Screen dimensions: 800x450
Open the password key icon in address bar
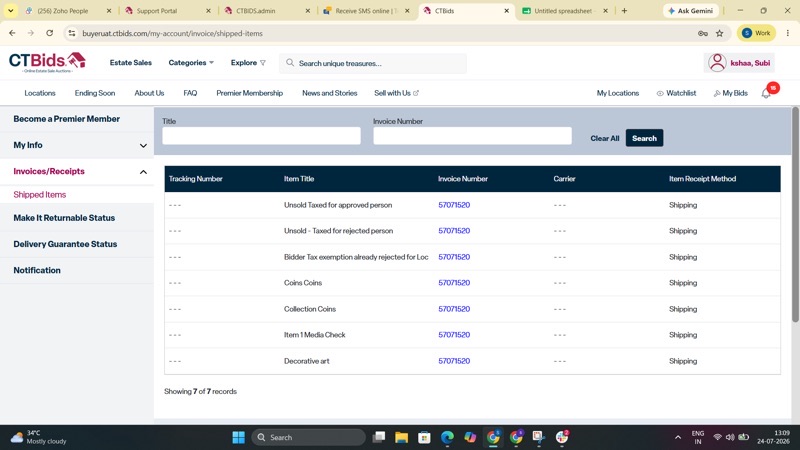703,33
